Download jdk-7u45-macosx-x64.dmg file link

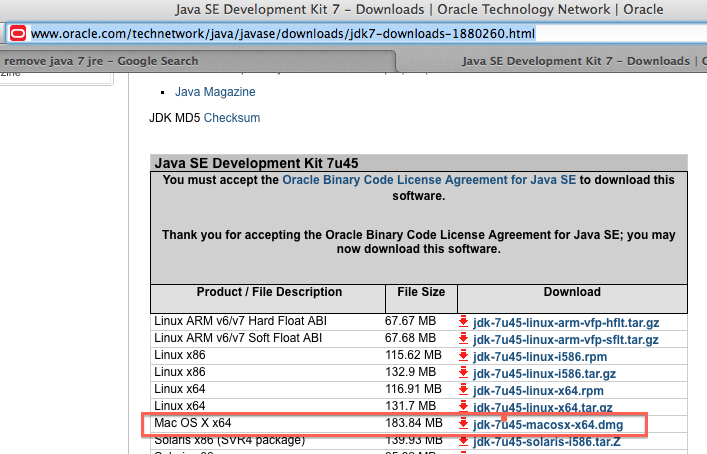(551, 424)
